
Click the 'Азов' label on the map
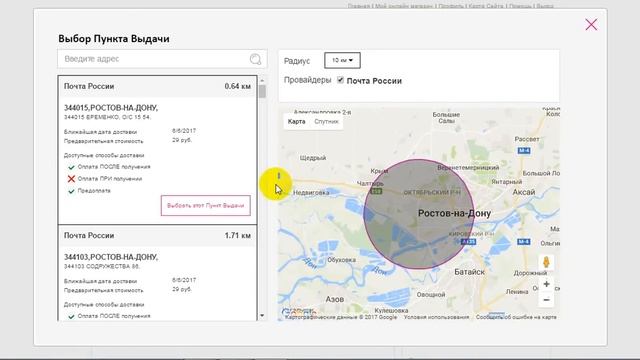[x=335, y=299]
